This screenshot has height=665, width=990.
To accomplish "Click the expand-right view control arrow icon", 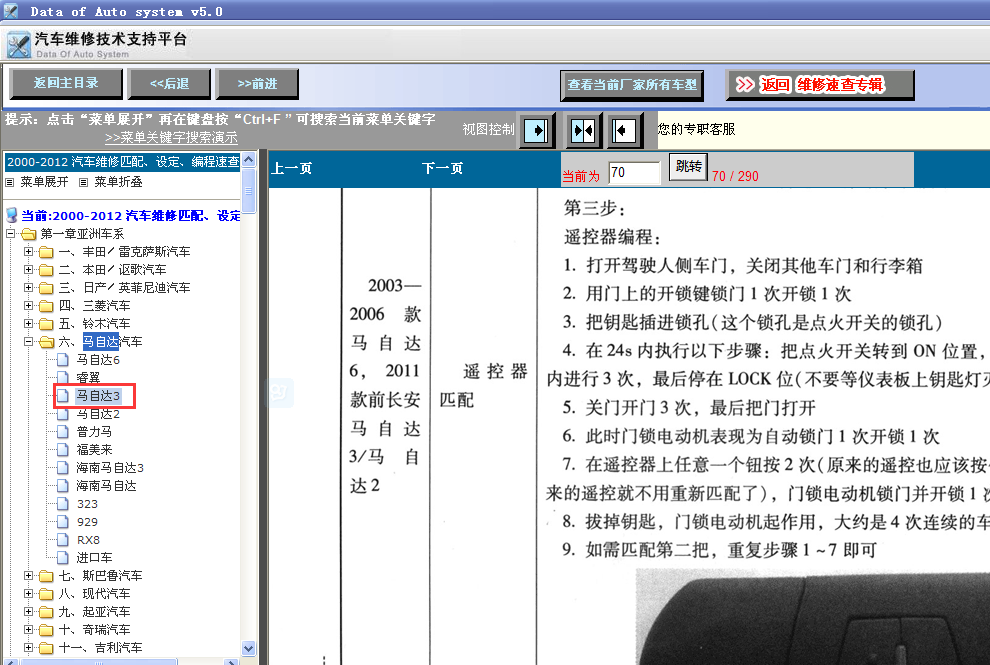I will coord(537,131).
